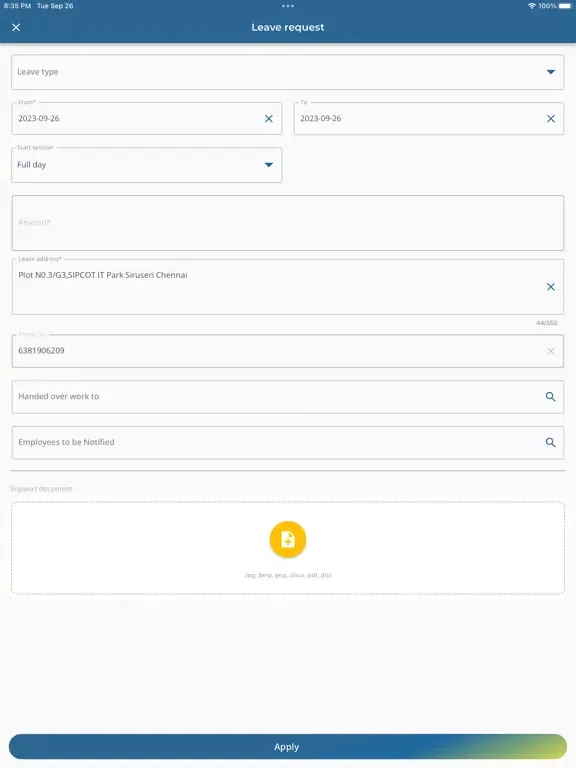Screen dimensions: 576x768
Task: Focus the Reason text area
Action: click(x=288, y=223)
